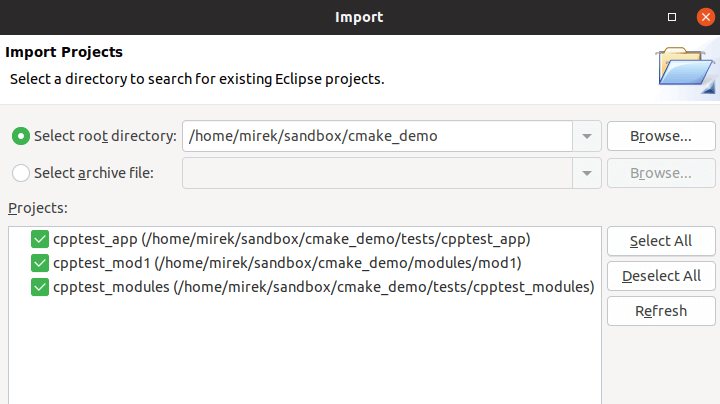Close the Import dialog
Viewport: 720px width, 404px height.
[706, 17]
